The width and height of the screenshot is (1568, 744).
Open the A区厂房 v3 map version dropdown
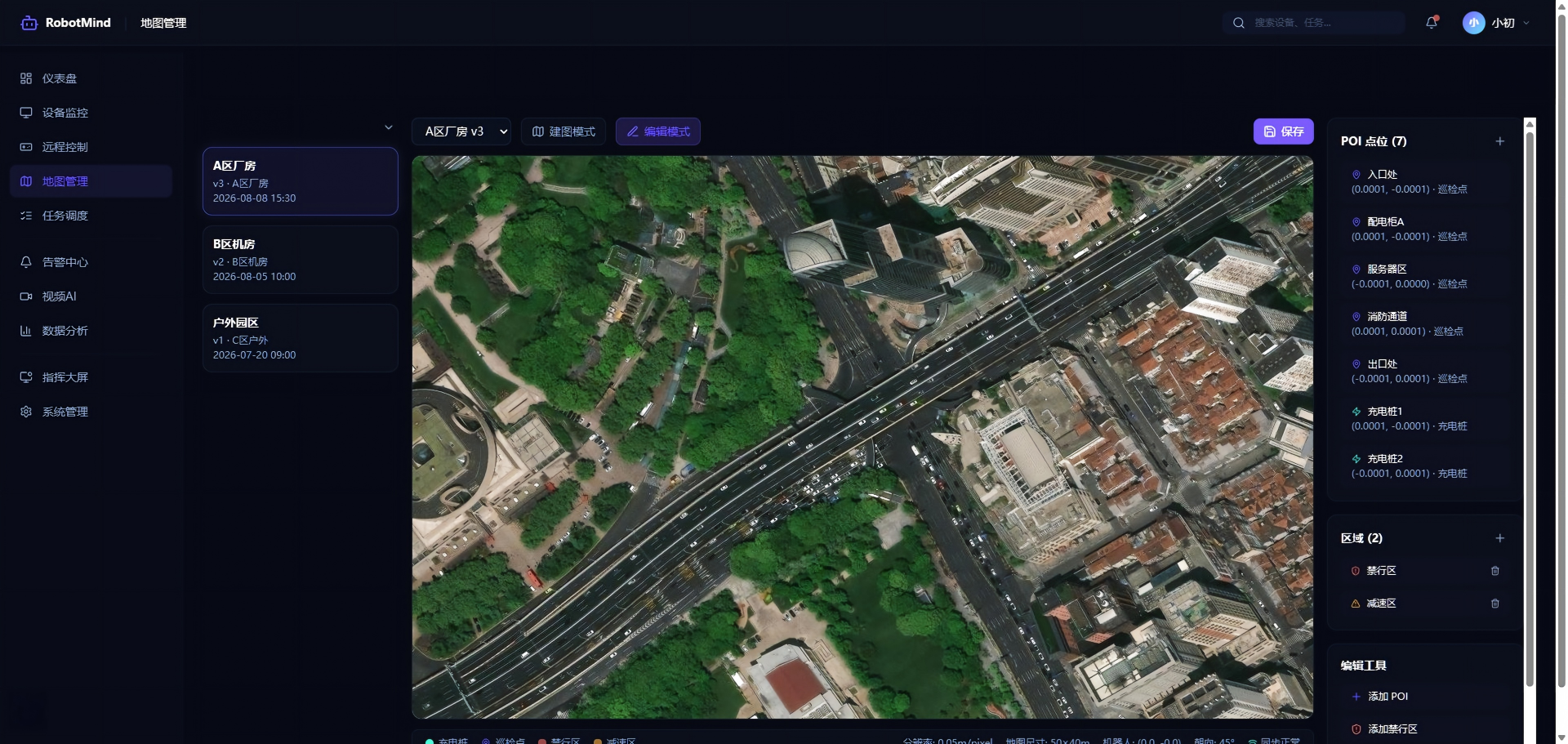pyautogui.click(x=461, y=131)
